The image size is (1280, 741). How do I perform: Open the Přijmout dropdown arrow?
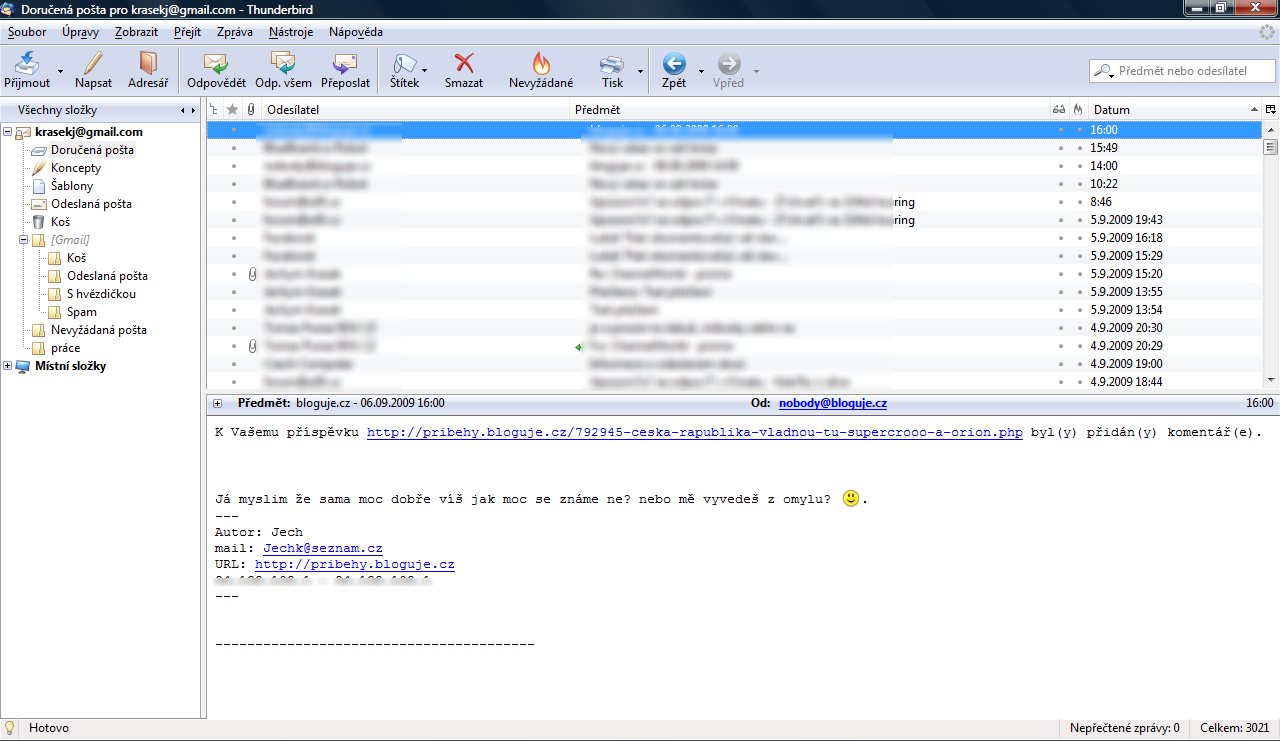60,72
